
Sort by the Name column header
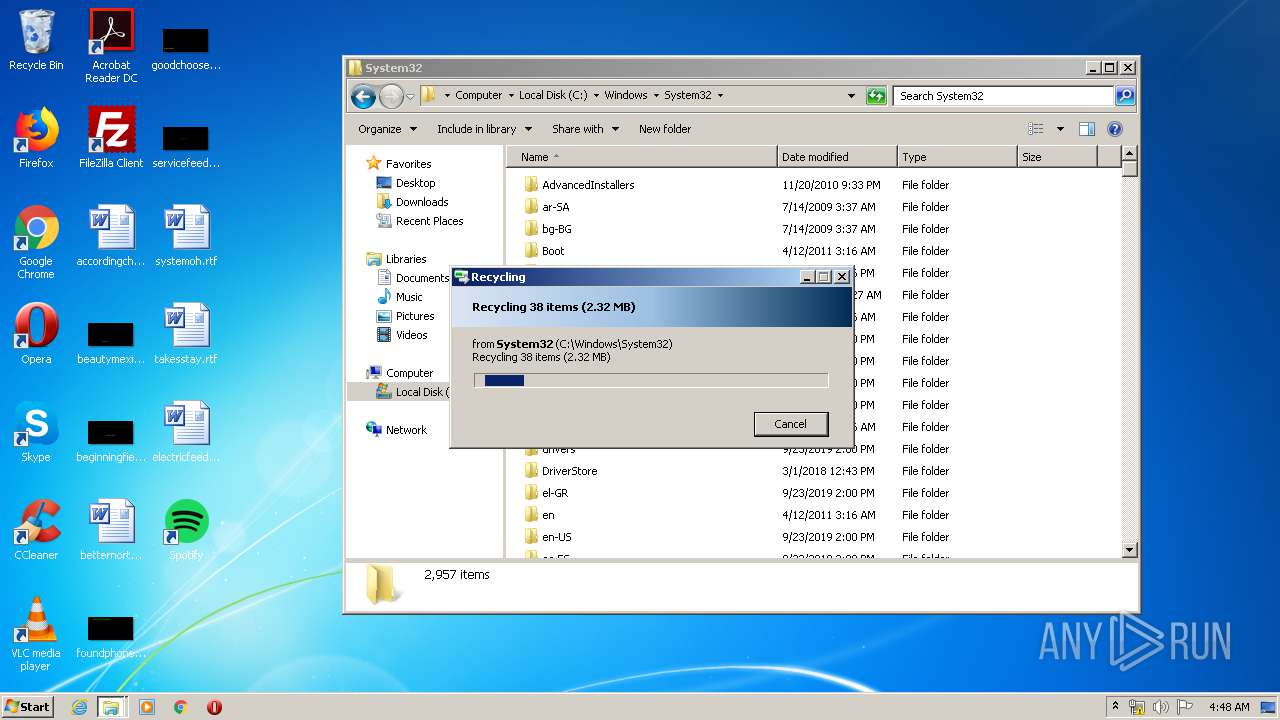tap(641, 157)
